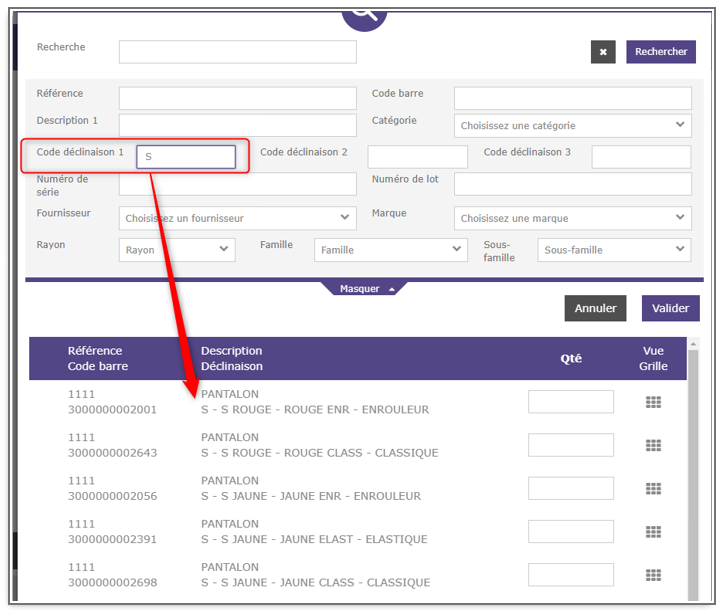The width and height of the screenshot is (723, 612).
Task: Open the Fournisseur dropdown
Action: (237, 218)
